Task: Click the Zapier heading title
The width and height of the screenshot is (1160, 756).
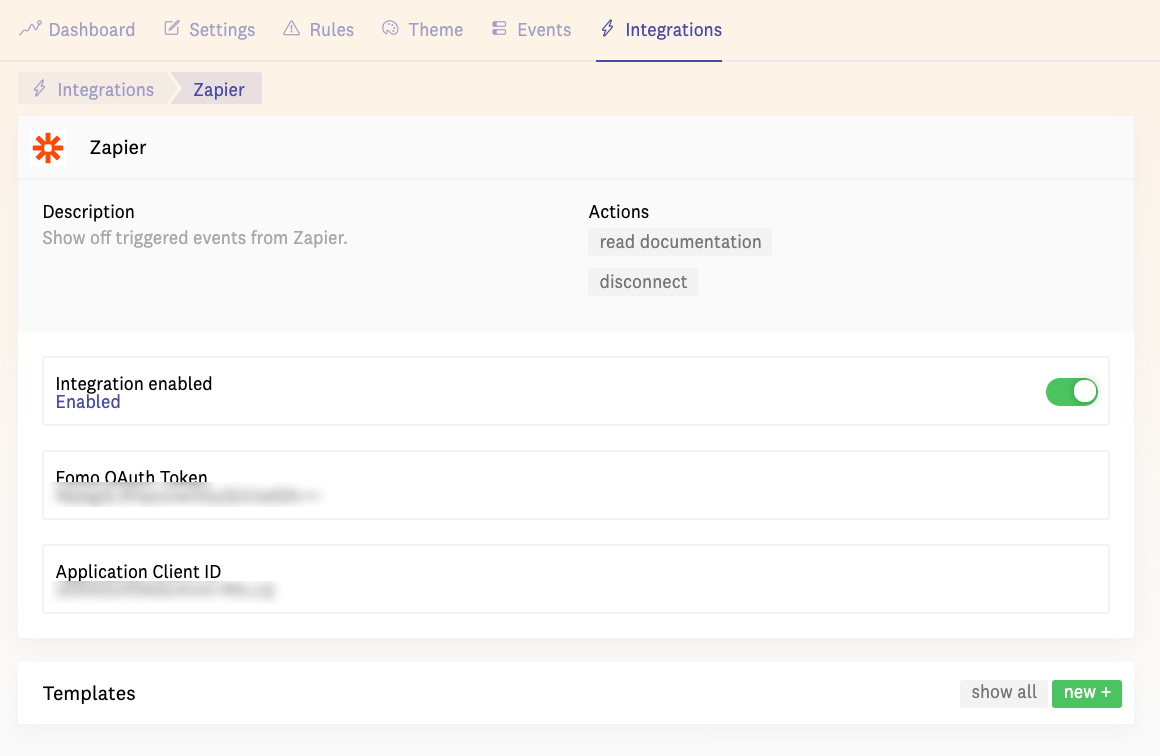Action: pyautogui.click(x=118, y=148)
